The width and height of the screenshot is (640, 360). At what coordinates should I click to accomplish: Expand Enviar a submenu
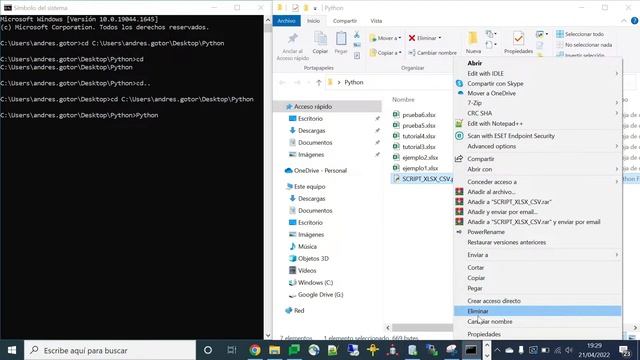(x=538, y=255)
